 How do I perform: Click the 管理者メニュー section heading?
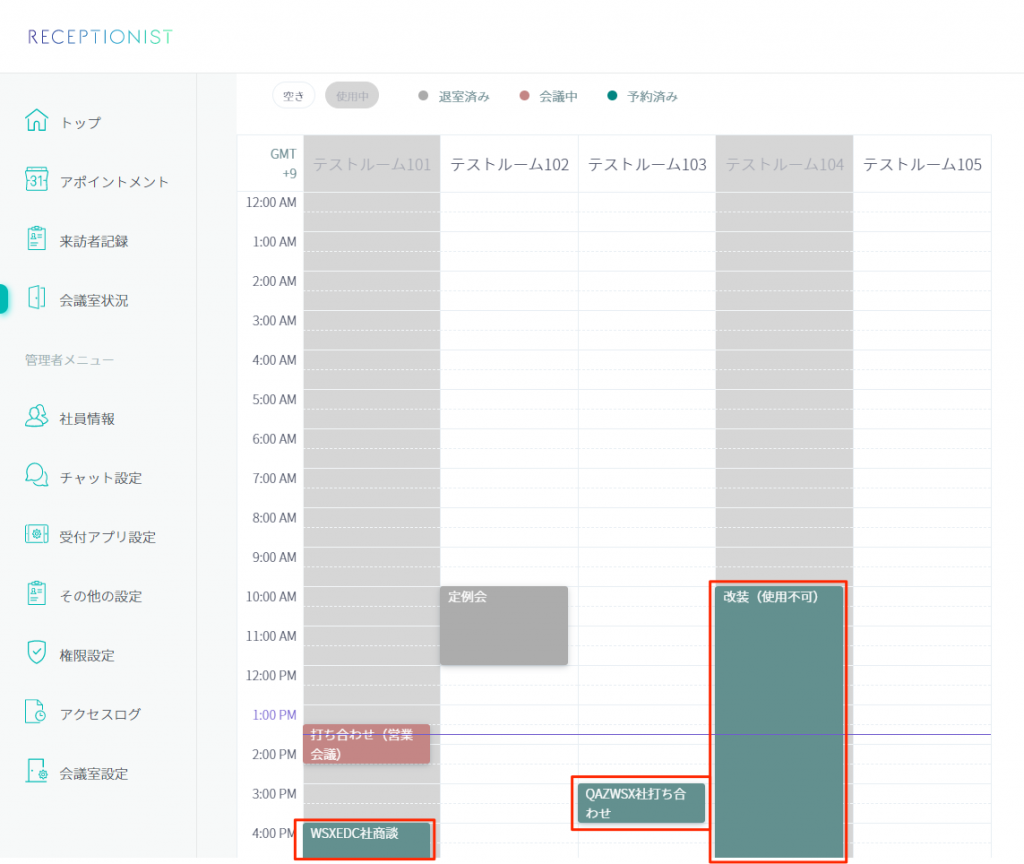(69, 360)
